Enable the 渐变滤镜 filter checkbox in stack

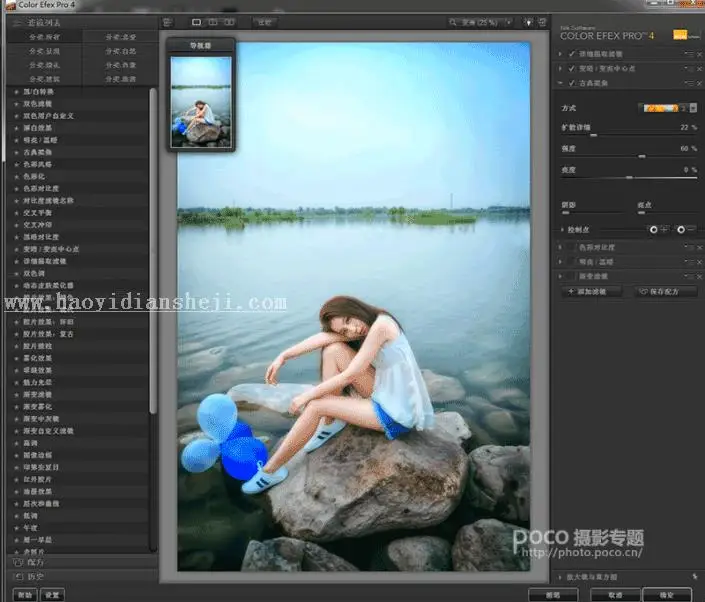click(x=571, y=276)
